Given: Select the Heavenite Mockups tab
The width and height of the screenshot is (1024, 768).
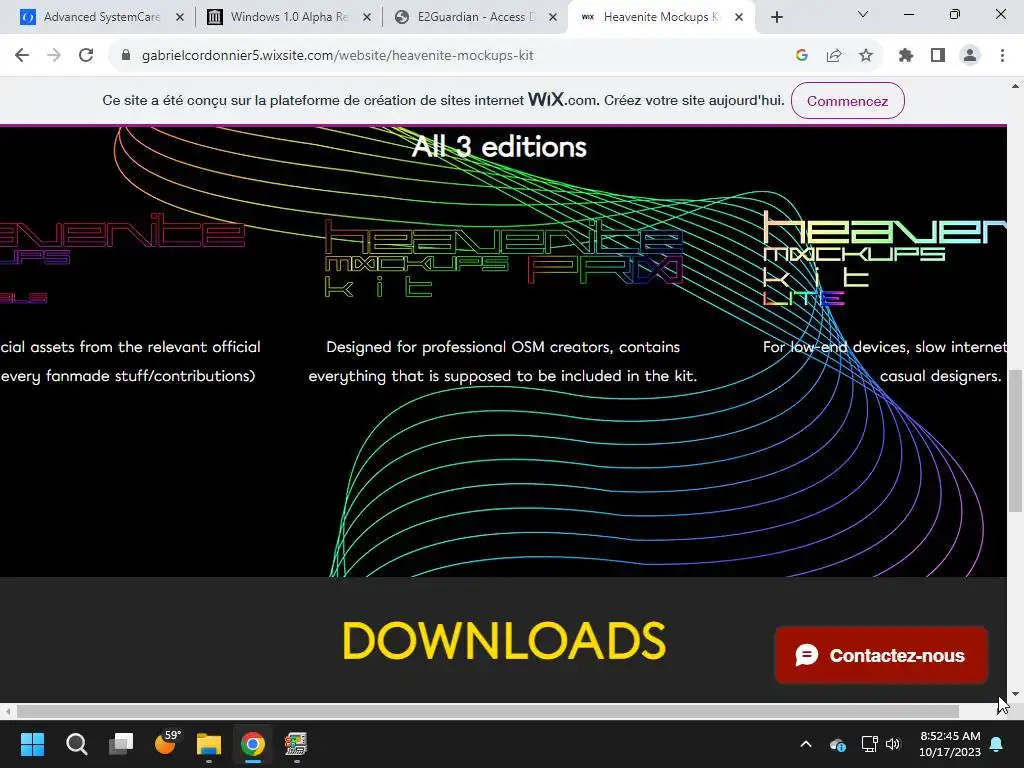Looking at the screenshot, I should click(x=660, y=17).
